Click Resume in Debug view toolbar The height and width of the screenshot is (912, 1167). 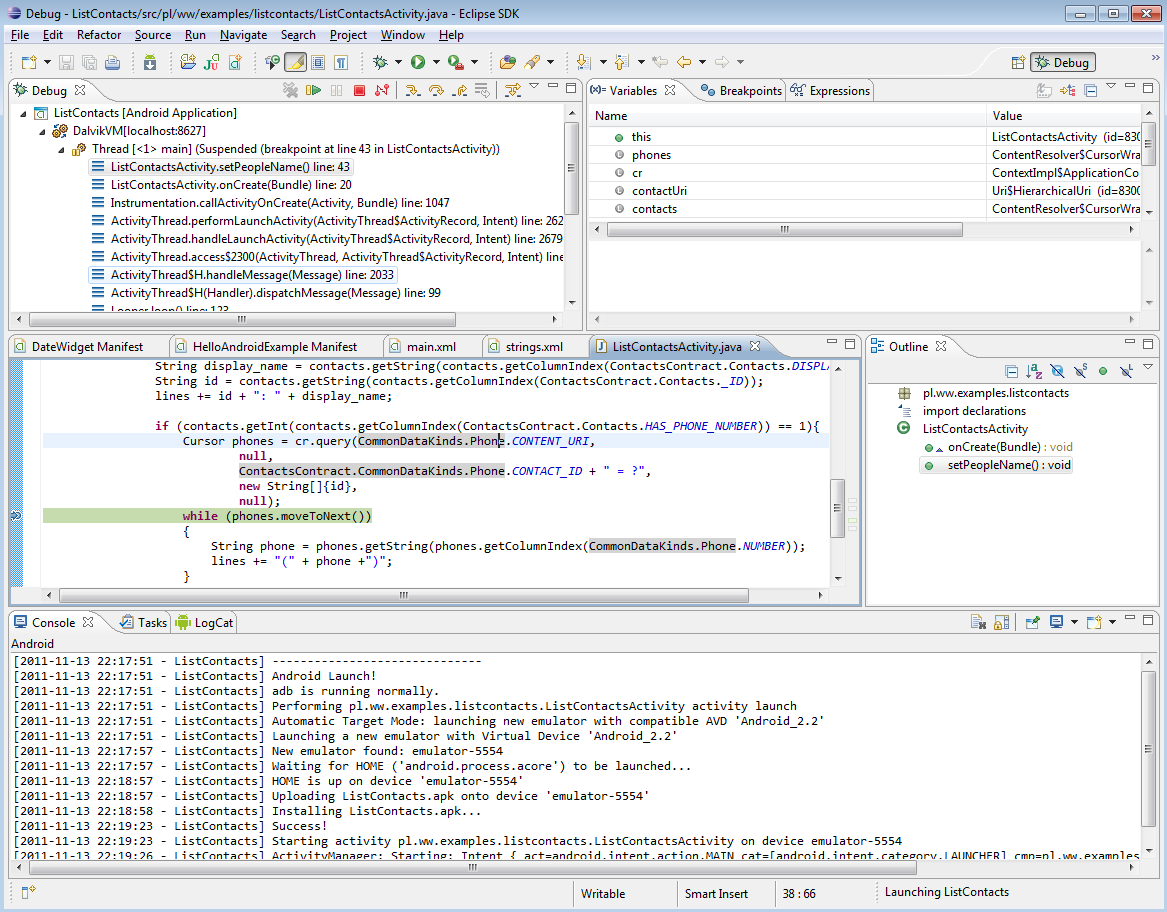[313, 90]
